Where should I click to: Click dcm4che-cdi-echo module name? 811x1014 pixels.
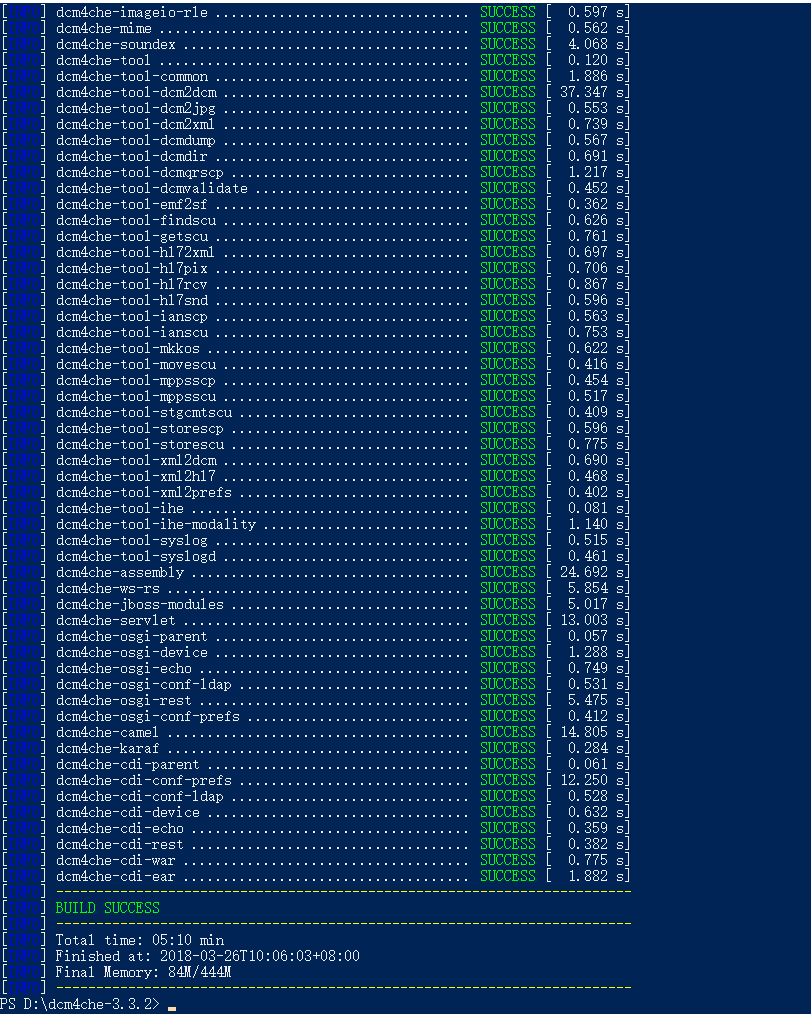coord(120,828)
